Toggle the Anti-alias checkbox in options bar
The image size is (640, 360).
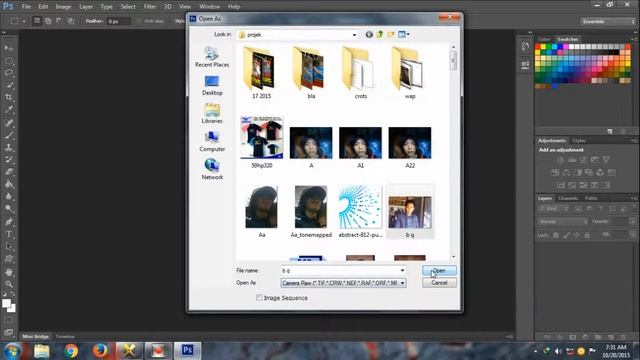(139, 21)
